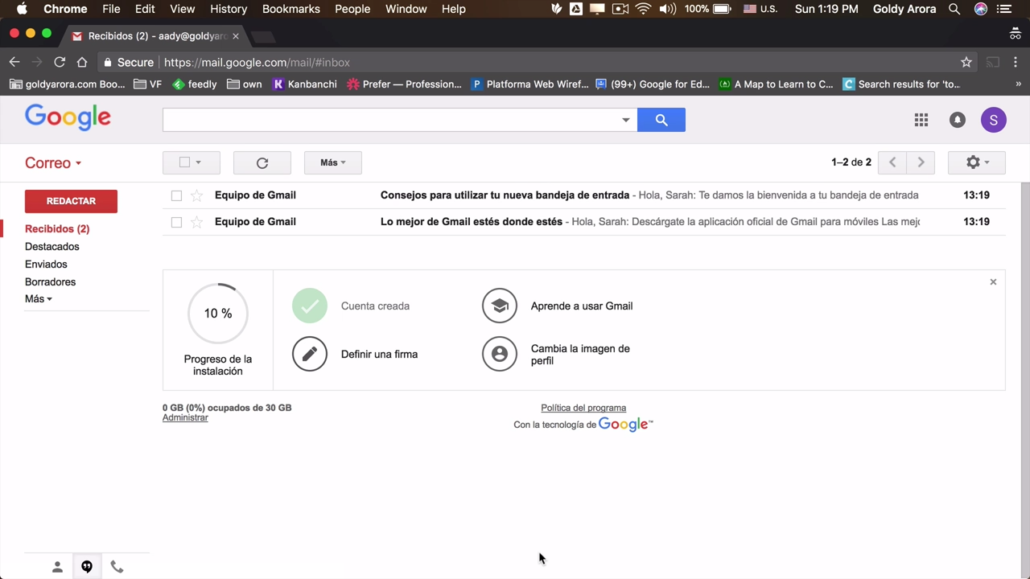Viewport: 1030px width, 579px height.
Task: Click the Aprende a usar Gmail link
Action: [581, 306]
